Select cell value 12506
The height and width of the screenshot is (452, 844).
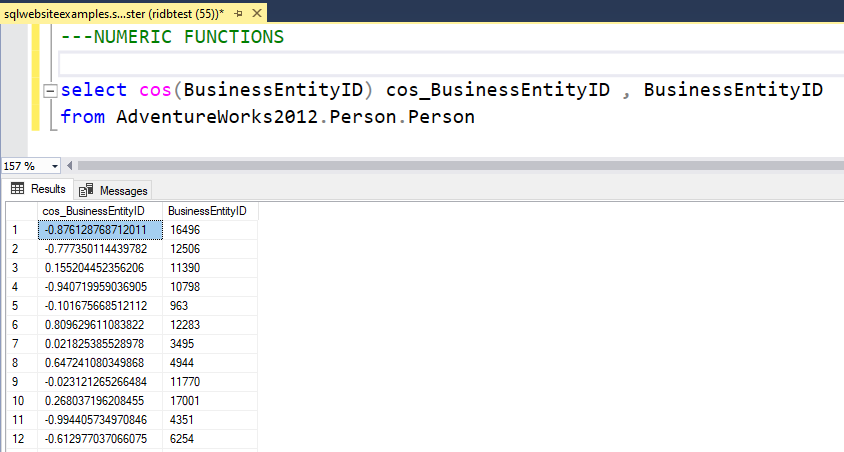click(210, 249)
